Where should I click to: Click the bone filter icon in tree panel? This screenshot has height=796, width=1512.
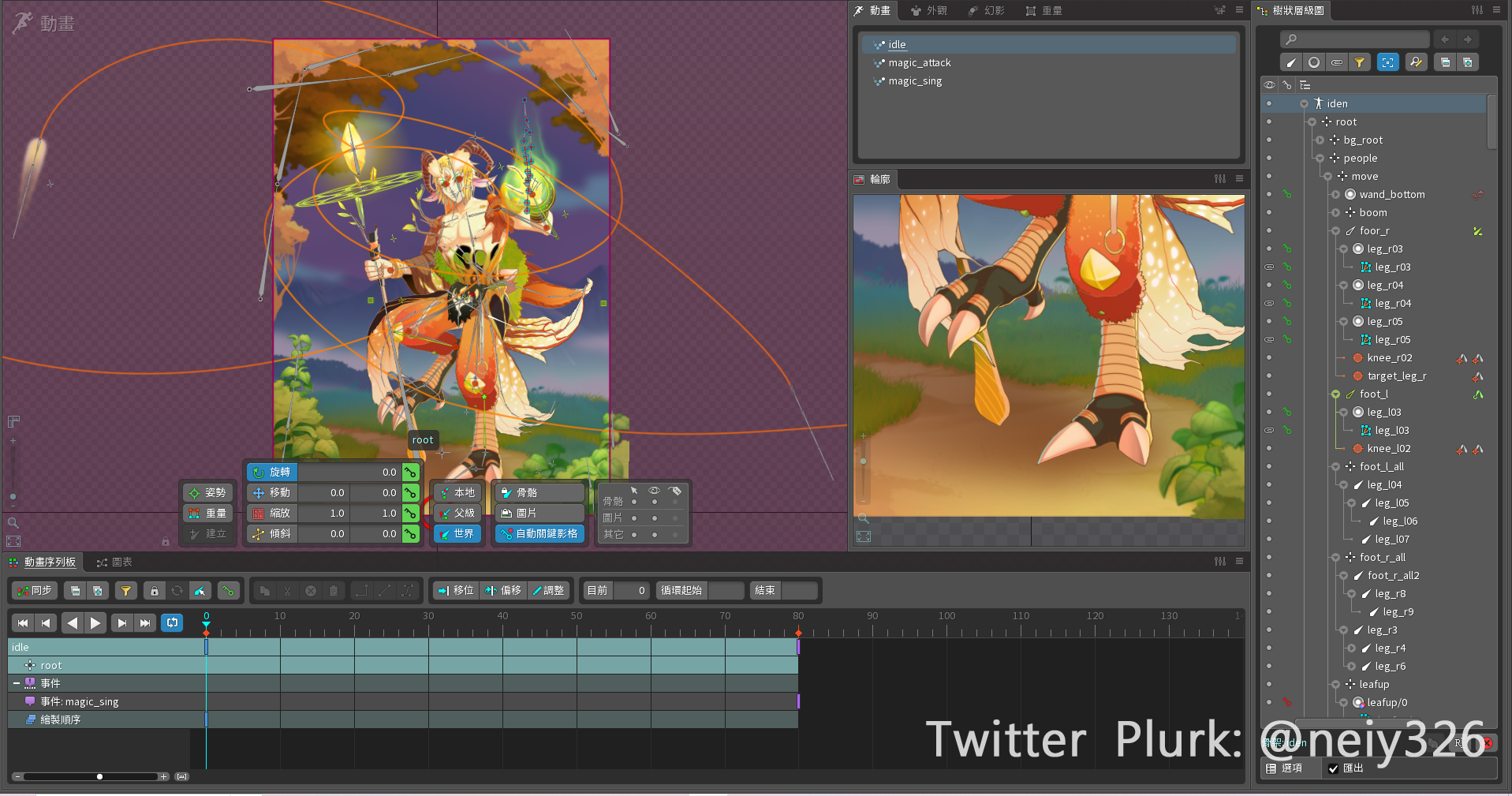tap(1290, 62)
